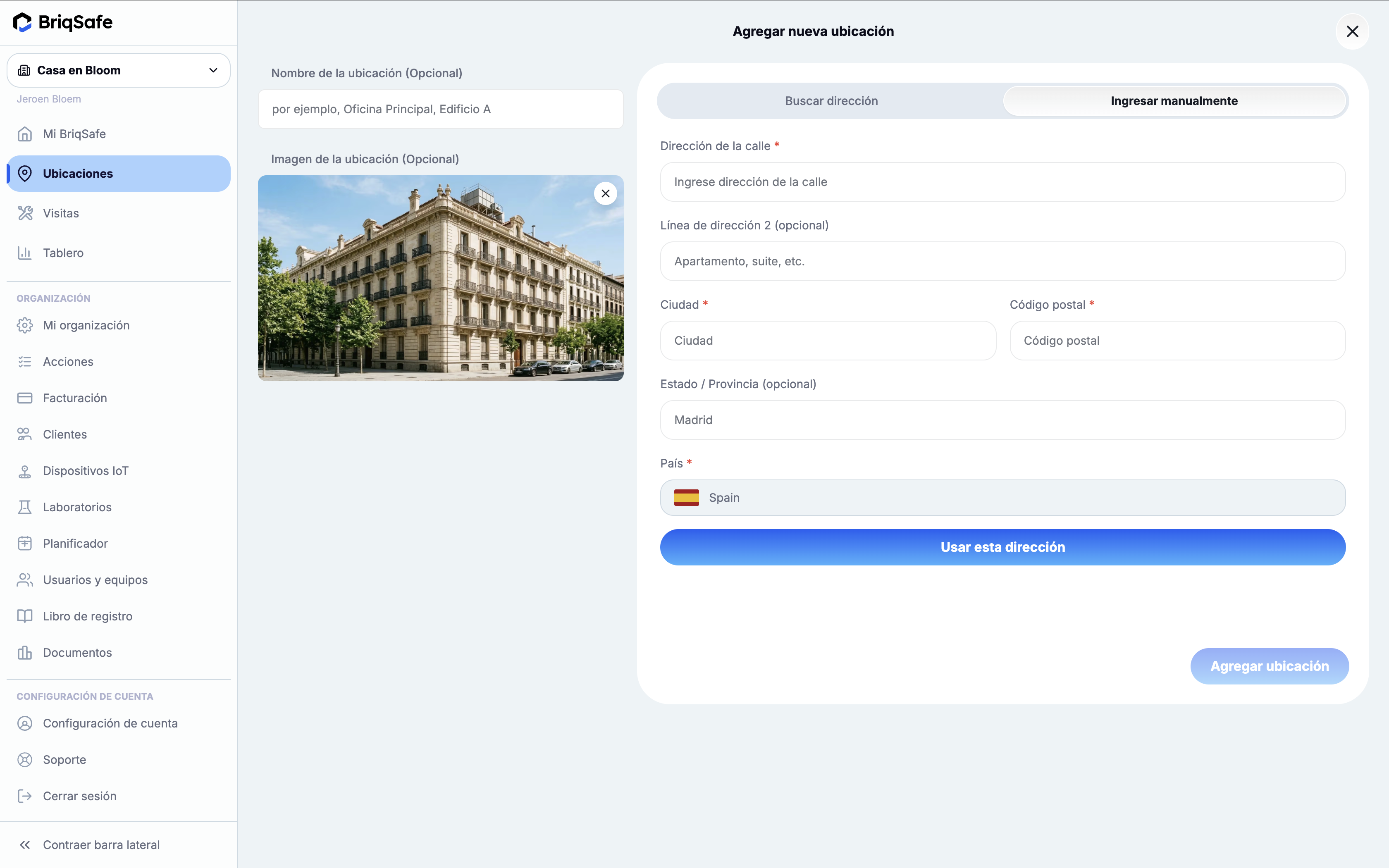The height and width of the screenshot is (868, 1389).
Task: Focus the Ciudad input field
Action: [x=828, y=341]
